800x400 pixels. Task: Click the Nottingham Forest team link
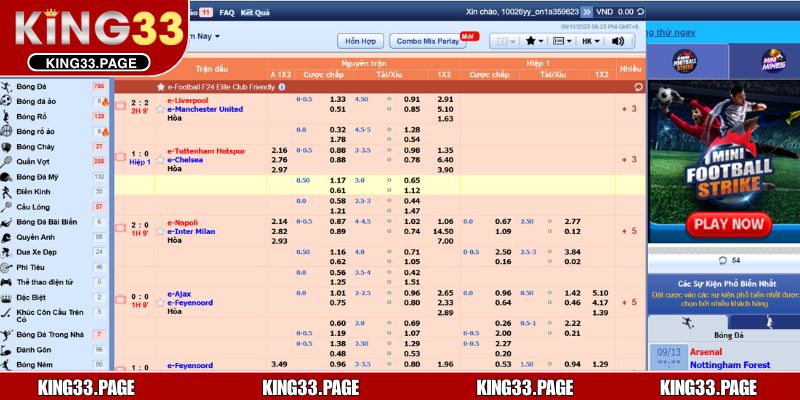coord(730,365)
